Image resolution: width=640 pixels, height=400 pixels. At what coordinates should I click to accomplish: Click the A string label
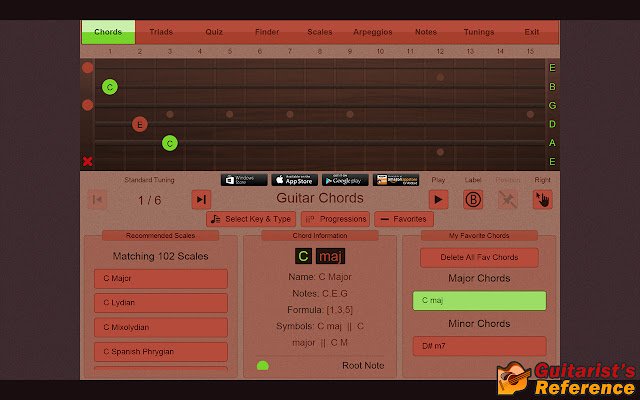tap(552, 143)
